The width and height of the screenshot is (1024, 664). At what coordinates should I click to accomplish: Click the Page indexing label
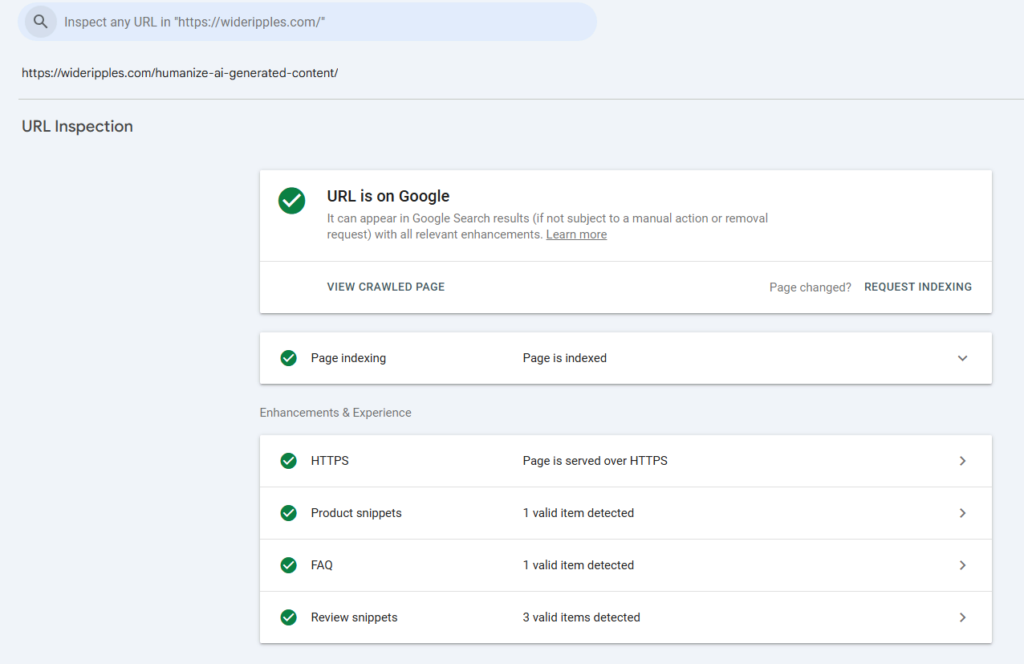348,358
